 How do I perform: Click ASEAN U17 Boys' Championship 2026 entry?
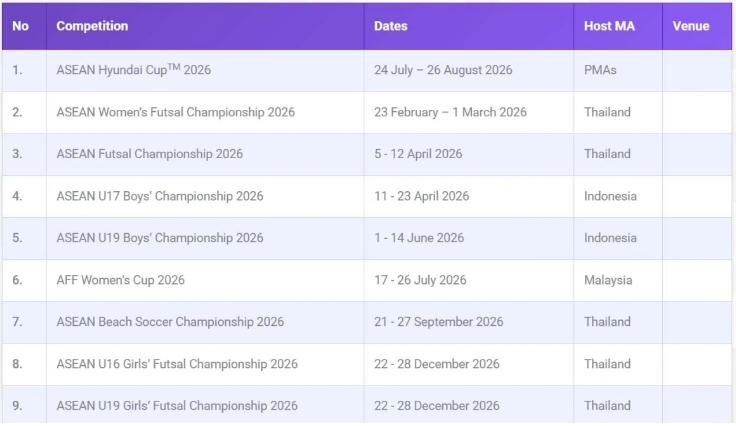tap(160, 196)
